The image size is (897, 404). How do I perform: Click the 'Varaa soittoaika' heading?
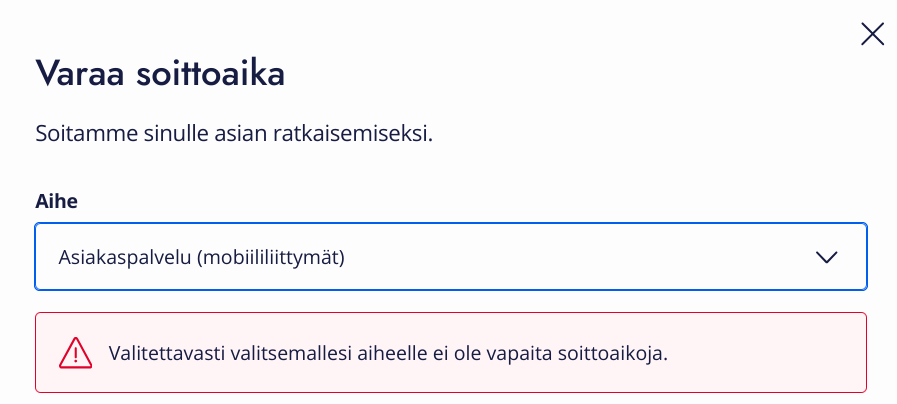(x=160, y=75)
